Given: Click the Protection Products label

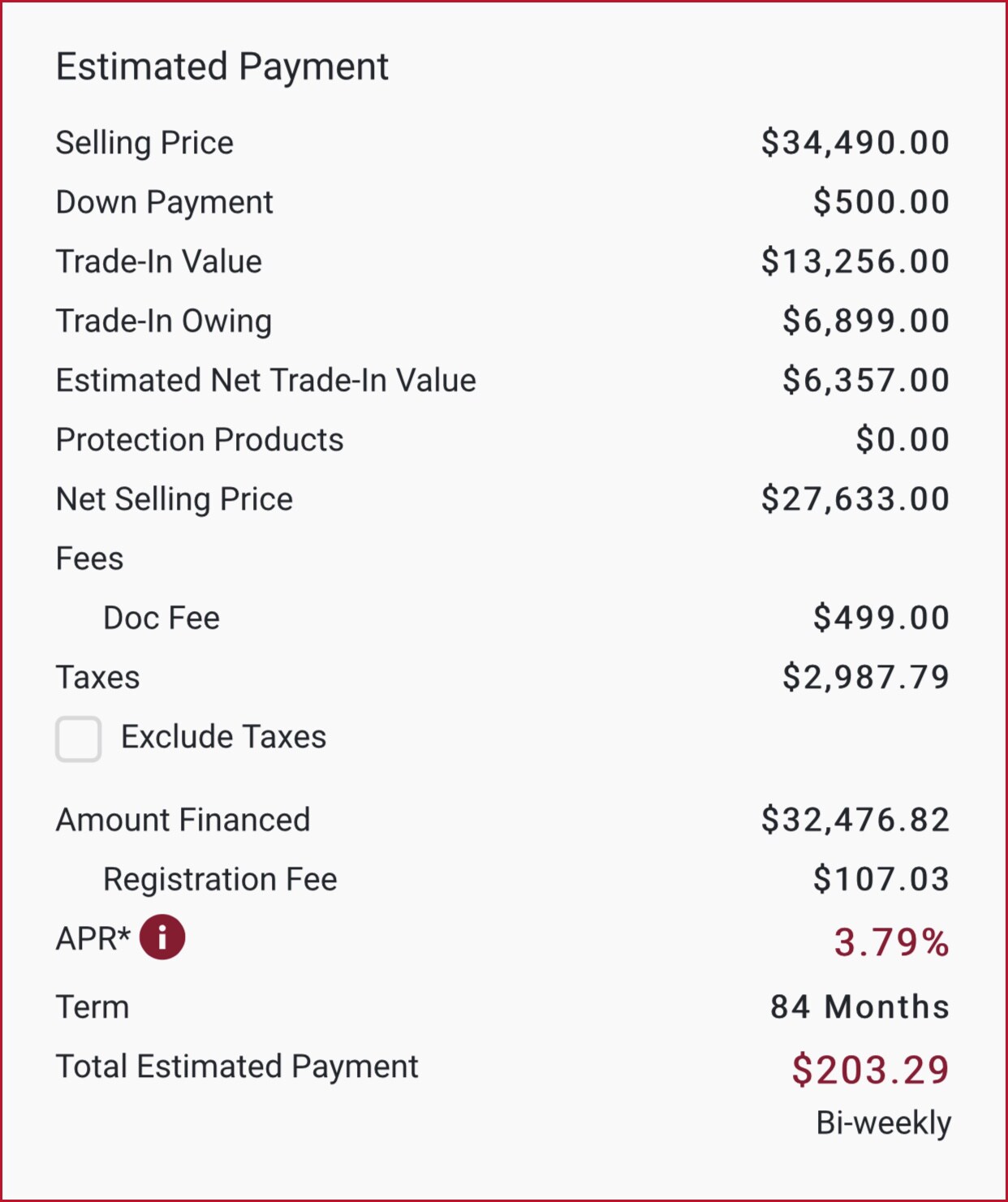Looking at the screenshot, I should pos(200,440).
